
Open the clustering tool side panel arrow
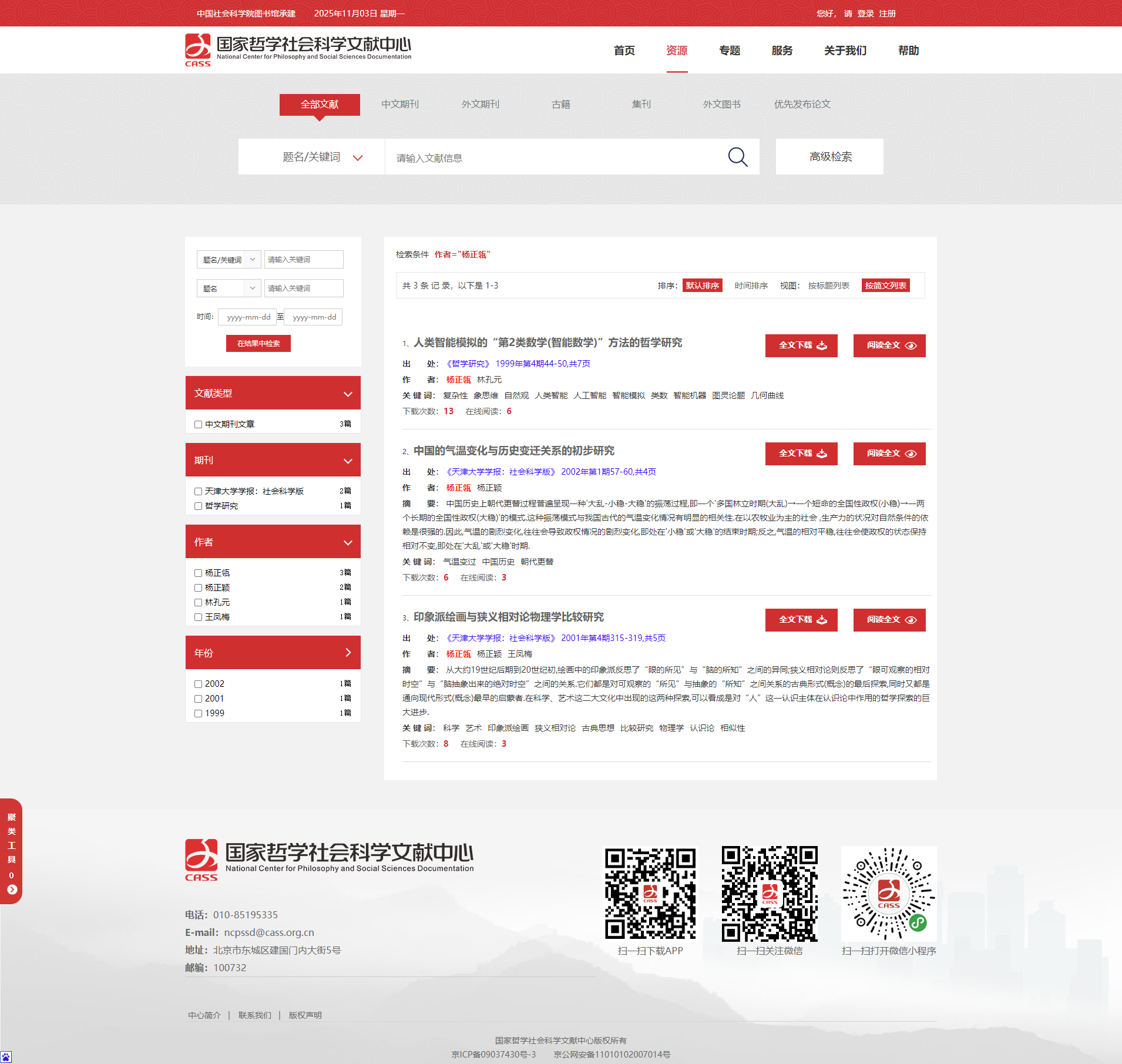coord(12,890)
